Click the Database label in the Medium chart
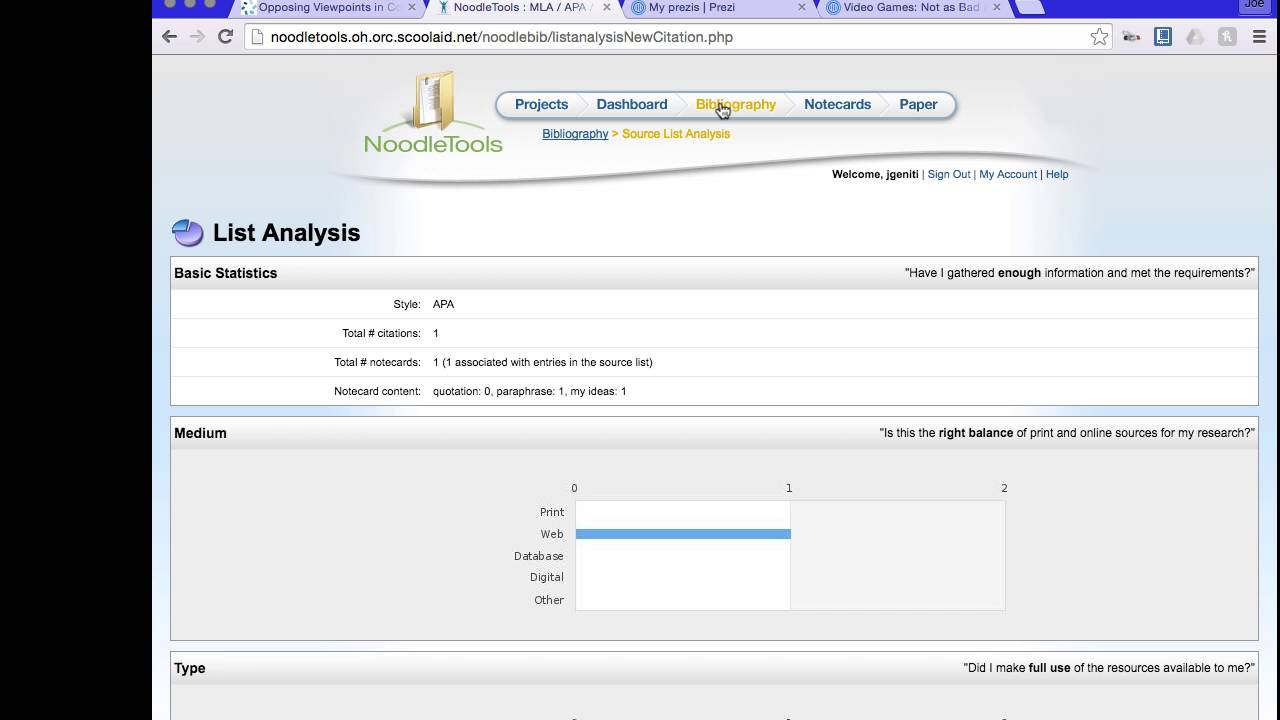 539,556
